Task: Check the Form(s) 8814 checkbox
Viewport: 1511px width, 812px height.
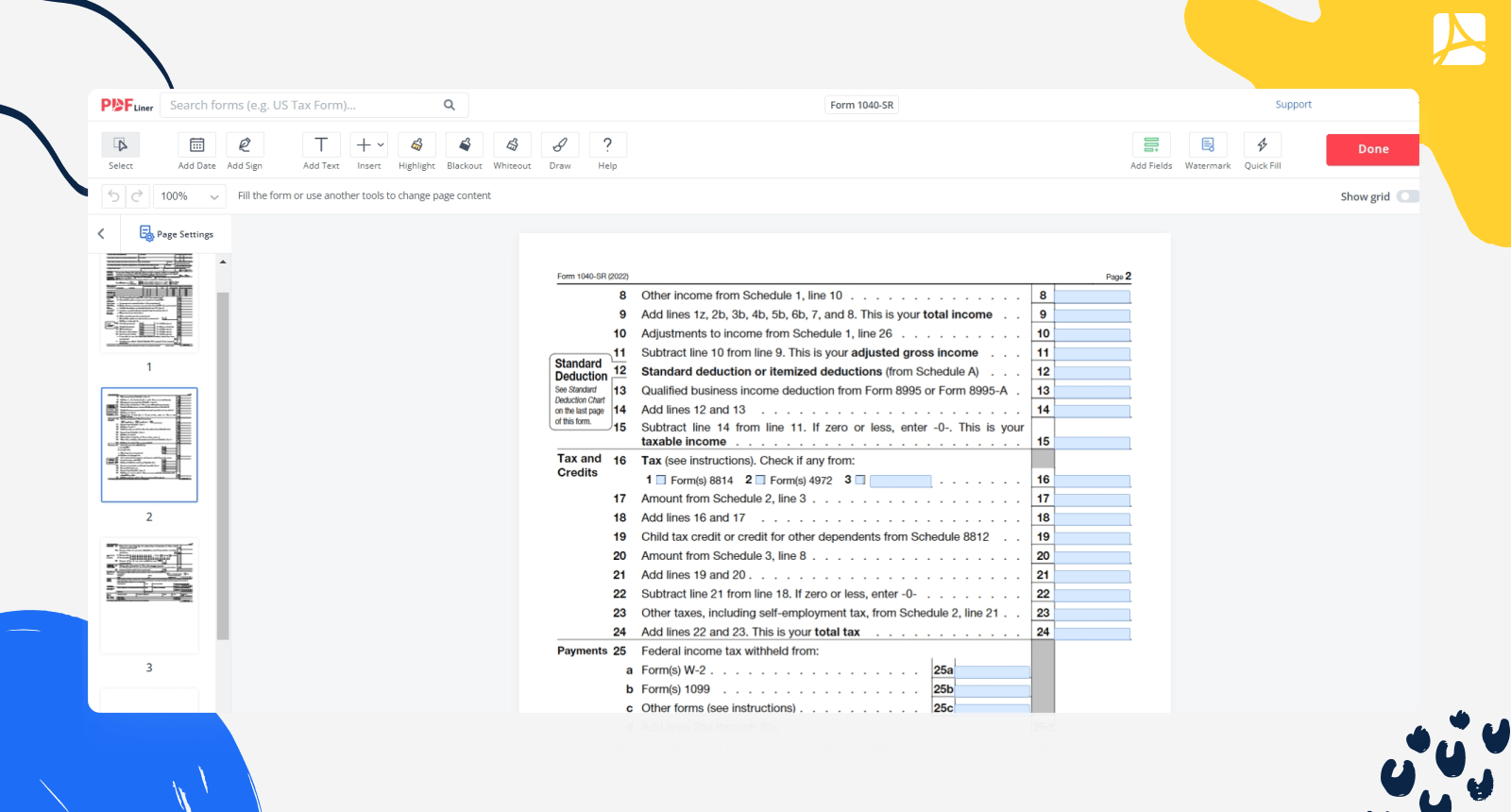Action: (x=661, y=480)
